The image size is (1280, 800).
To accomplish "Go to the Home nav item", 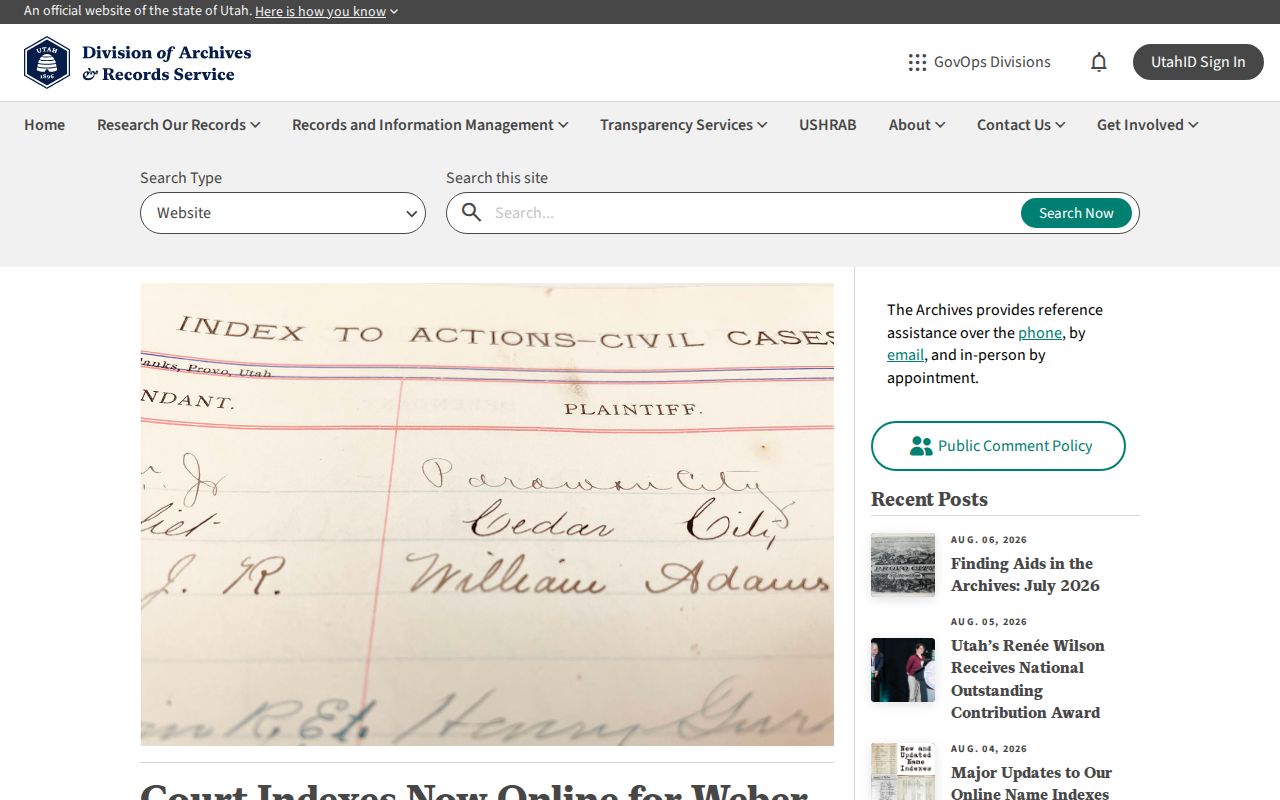I will pos(44,125).
